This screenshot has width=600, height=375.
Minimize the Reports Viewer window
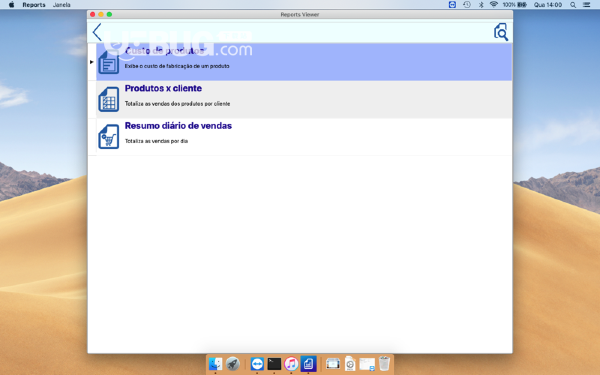pos(101,15)
